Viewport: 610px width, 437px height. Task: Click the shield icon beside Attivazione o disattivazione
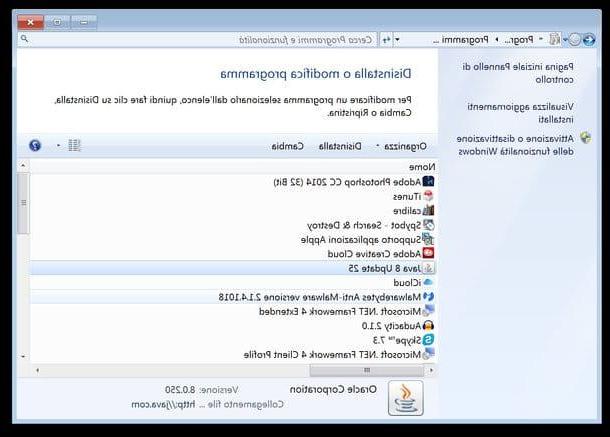pos(585,137)
